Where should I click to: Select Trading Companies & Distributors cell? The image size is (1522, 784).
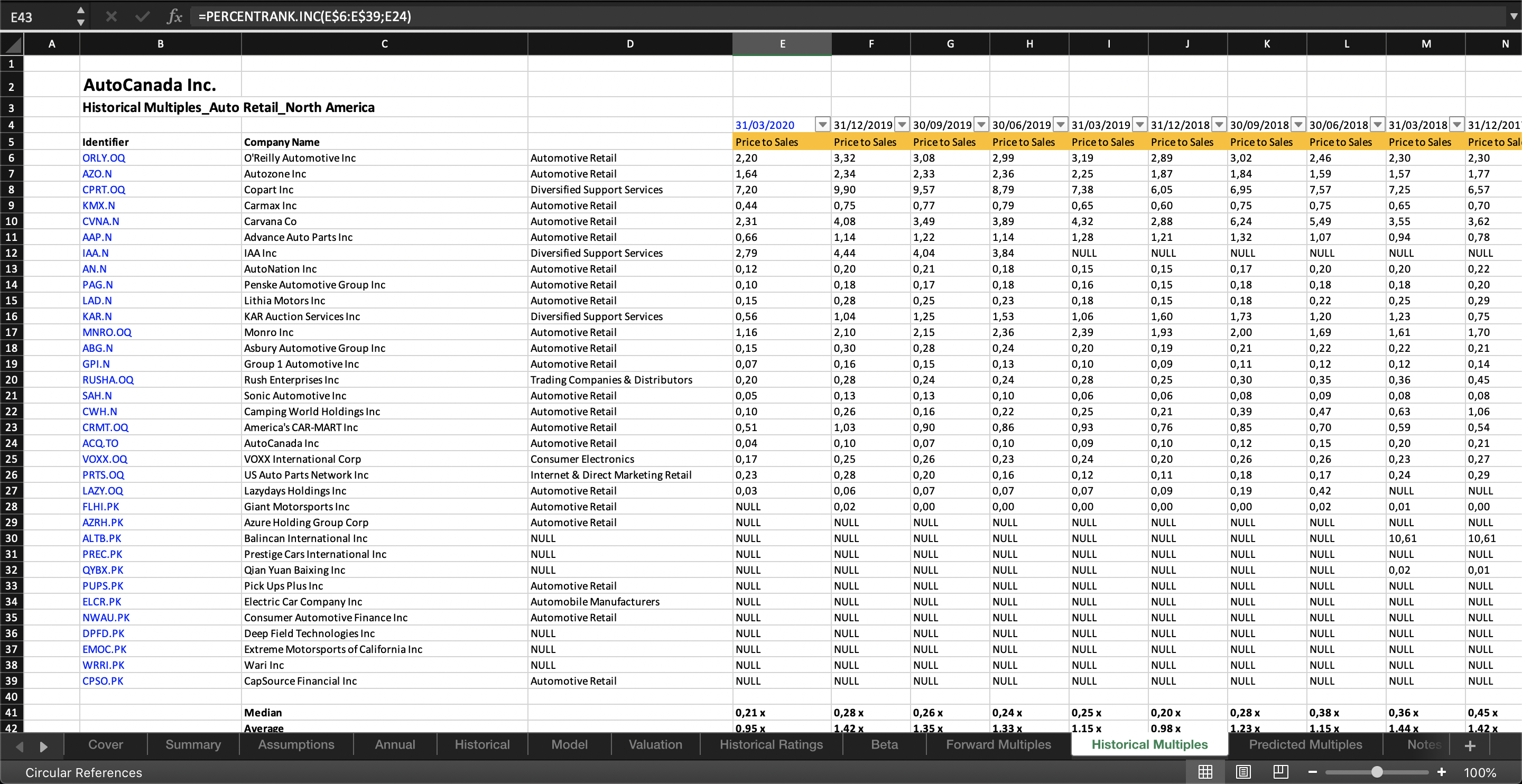[630, 380]
